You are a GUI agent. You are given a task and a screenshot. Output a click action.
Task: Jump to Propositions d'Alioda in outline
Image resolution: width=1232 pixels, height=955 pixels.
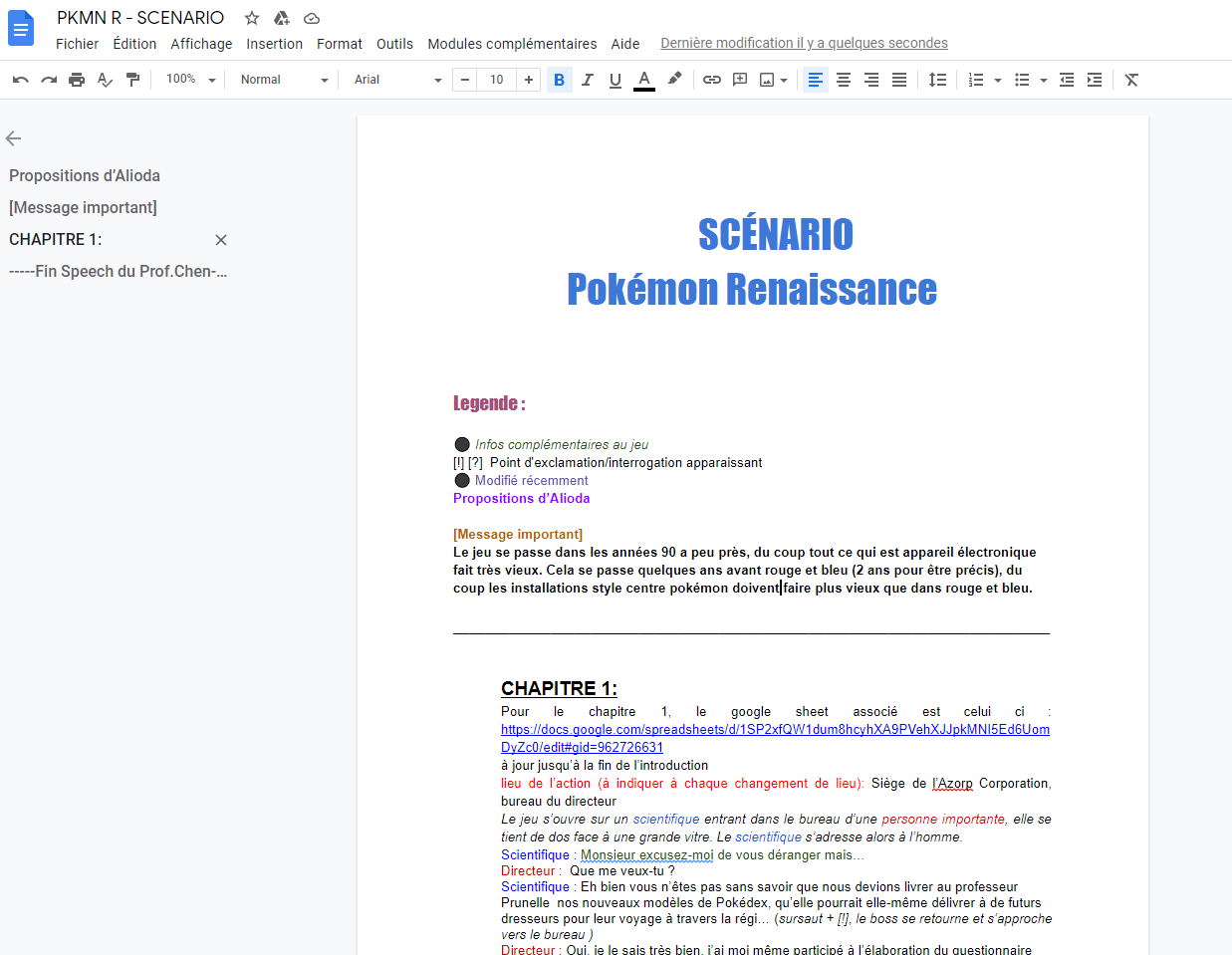(85, 175)
